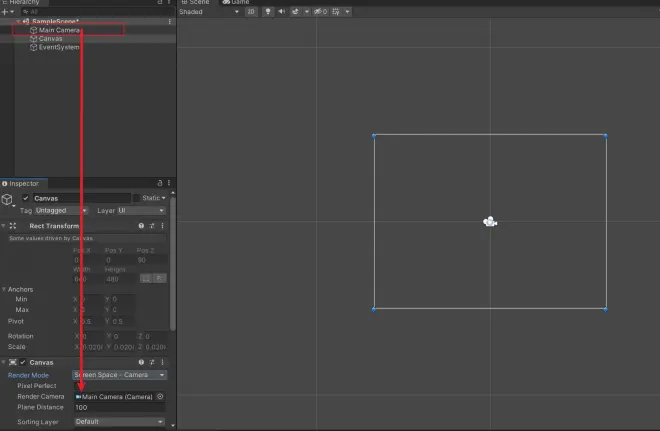This screenshot has width=660, height=431.
Task: Toggle the scene grid icon
Action: click(x=336, y=12)
